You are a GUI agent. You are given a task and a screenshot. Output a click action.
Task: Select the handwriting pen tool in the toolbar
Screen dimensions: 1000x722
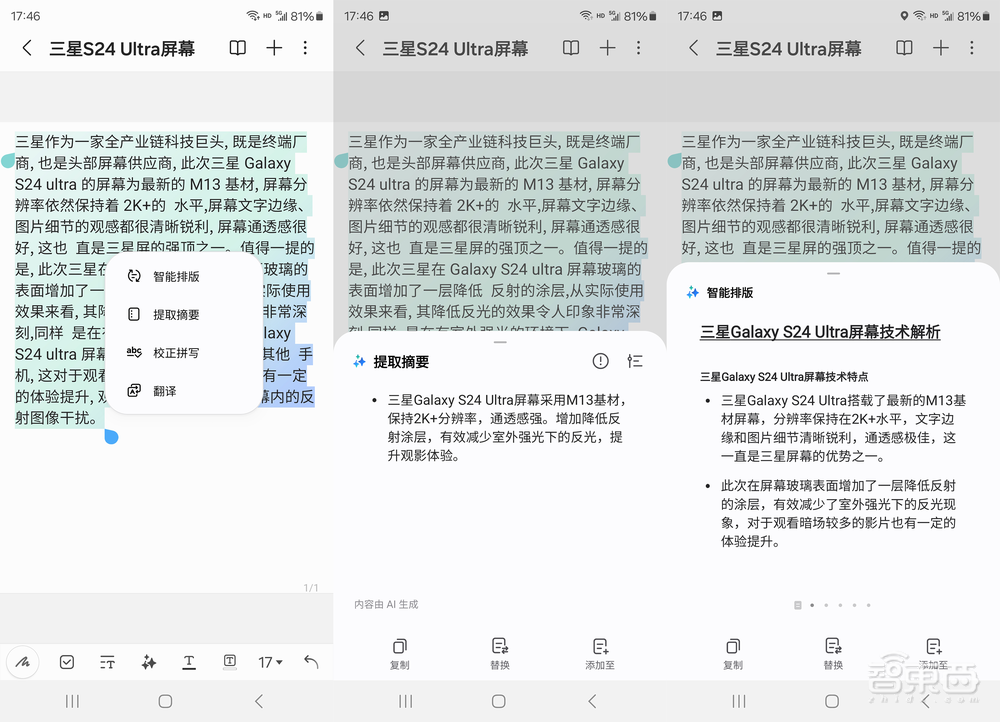[24, 662]
